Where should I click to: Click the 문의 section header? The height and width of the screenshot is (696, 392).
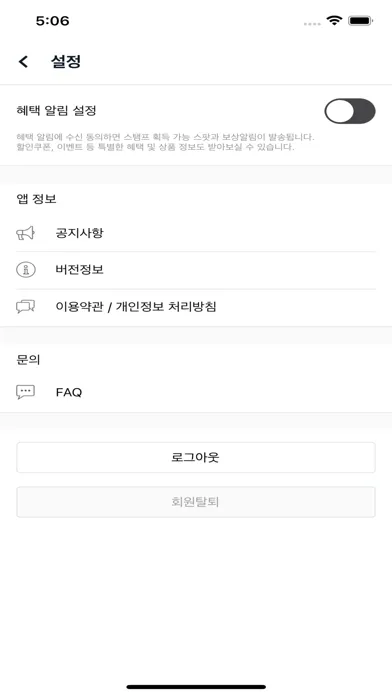[x=28, y=360]
